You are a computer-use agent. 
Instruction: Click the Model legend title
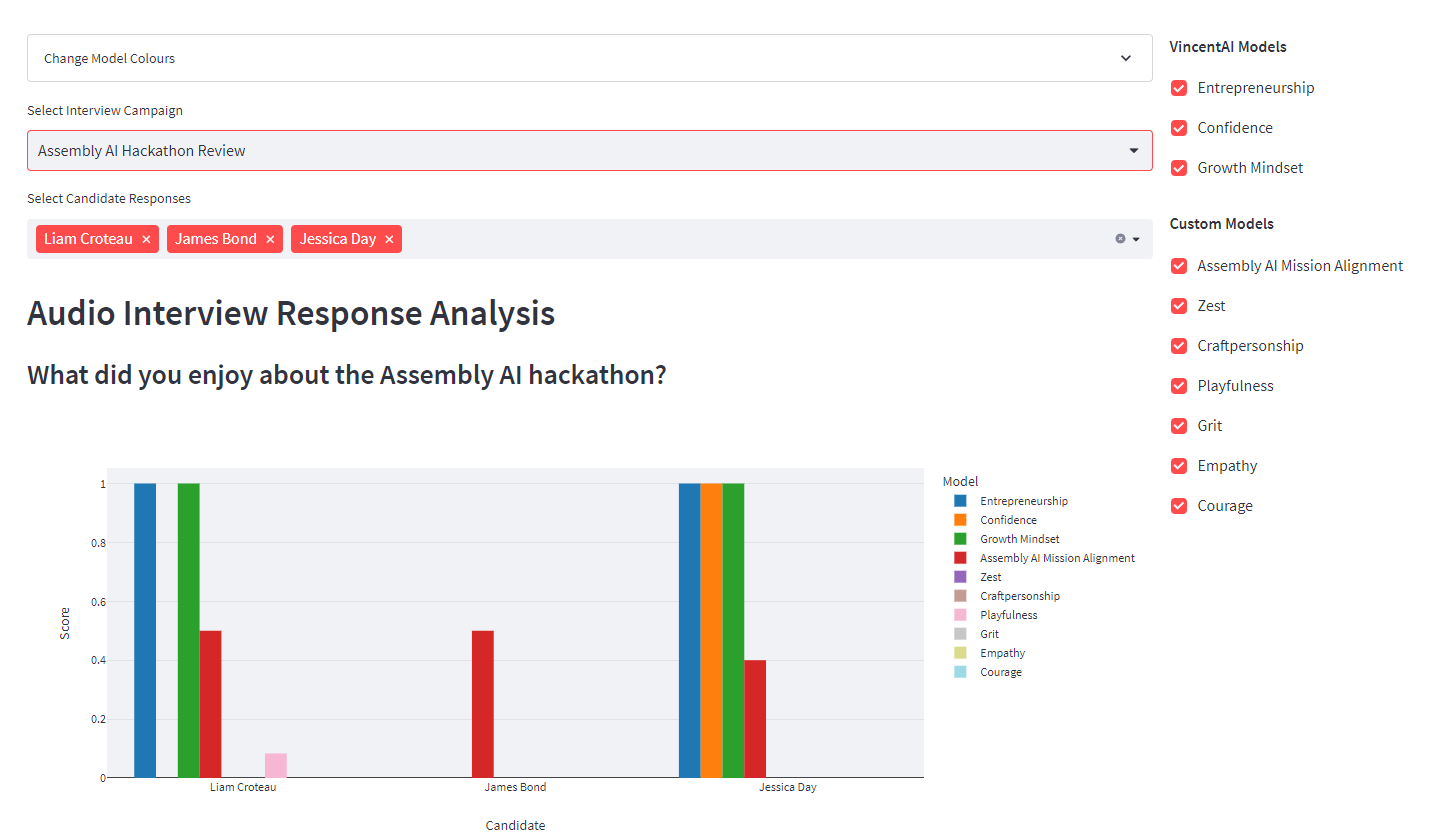pyautogui.click(x=960, y=482)
